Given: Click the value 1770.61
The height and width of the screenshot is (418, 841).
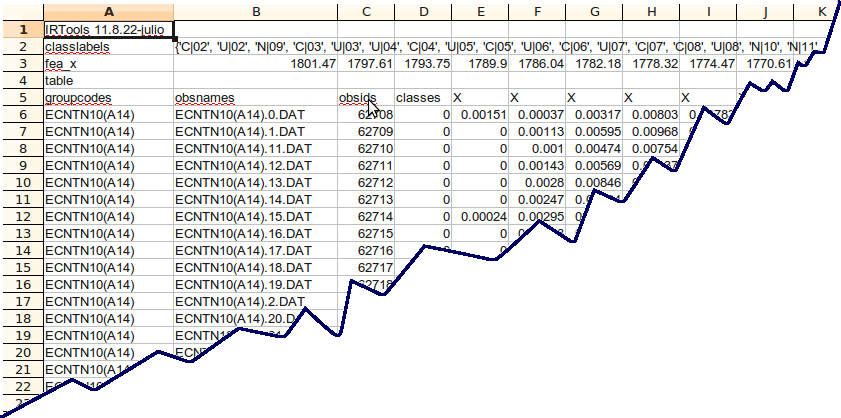Looking at the screenshot, I should (765, 64).
